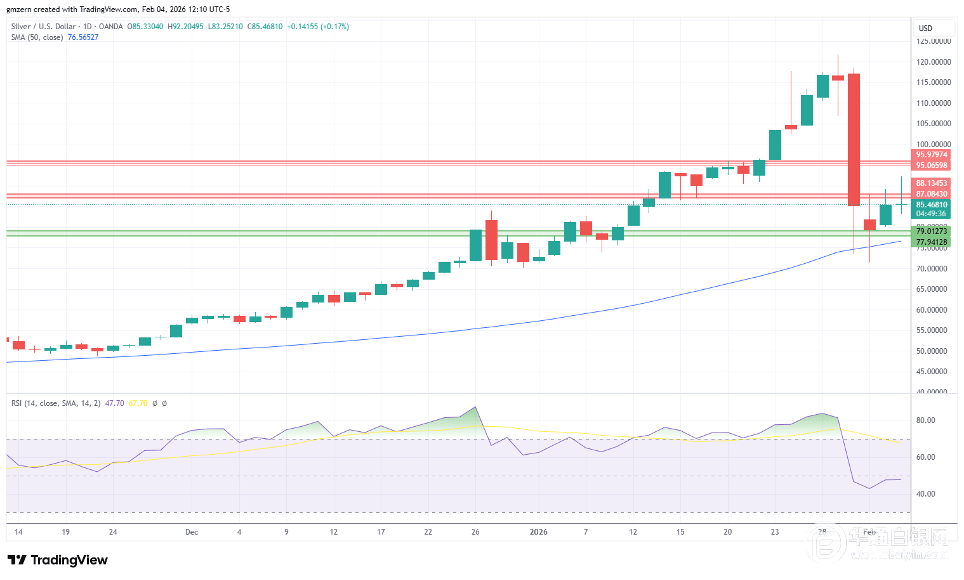The width and height of the screenshot is (964, 580).
Task: Click the TradingView logo at bottom left
Action: point(58,559)
